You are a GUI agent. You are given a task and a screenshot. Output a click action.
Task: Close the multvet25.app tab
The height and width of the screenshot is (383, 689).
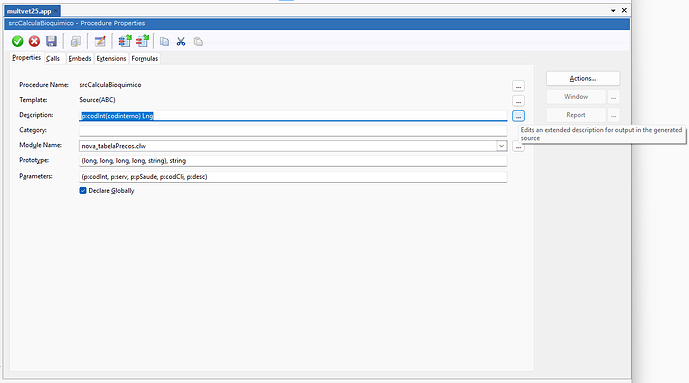tap(56, 11)
